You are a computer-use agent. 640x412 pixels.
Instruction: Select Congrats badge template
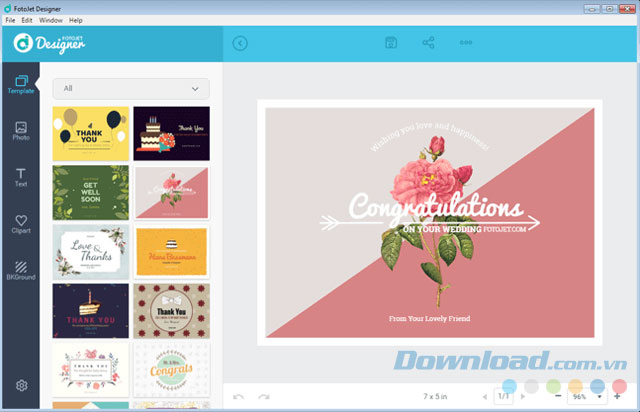coord(171,370)
